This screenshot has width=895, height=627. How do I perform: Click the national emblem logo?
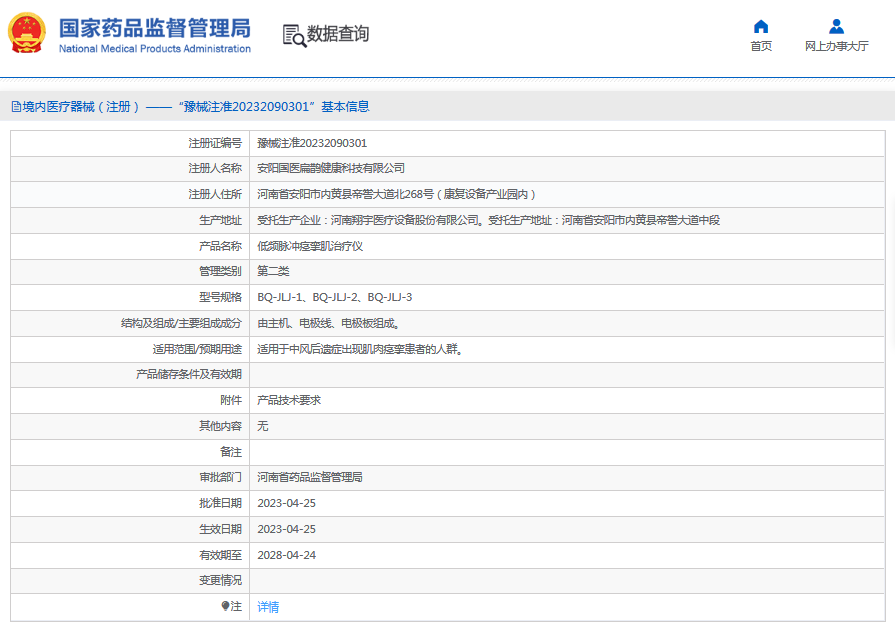point(26,33)
